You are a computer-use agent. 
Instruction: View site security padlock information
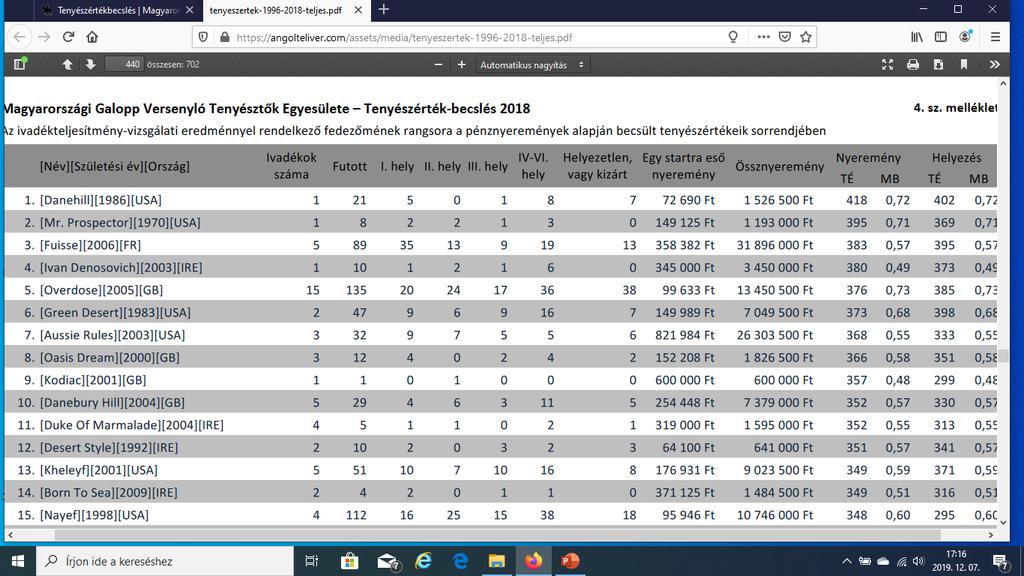click(225, 37)
